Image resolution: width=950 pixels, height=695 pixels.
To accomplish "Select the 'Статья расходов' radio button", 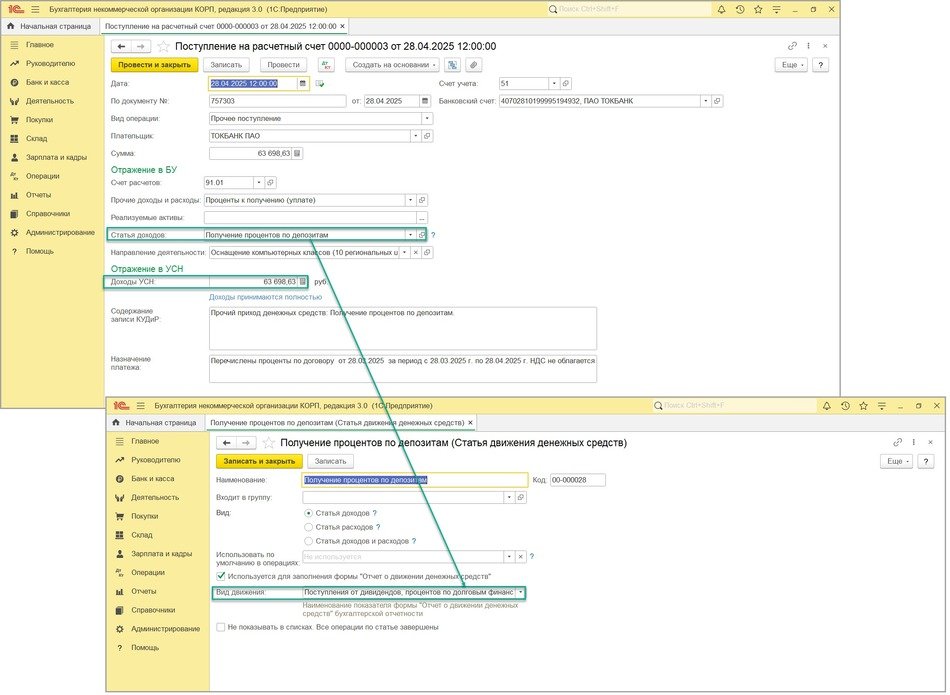I will click(x=308, y=527).
